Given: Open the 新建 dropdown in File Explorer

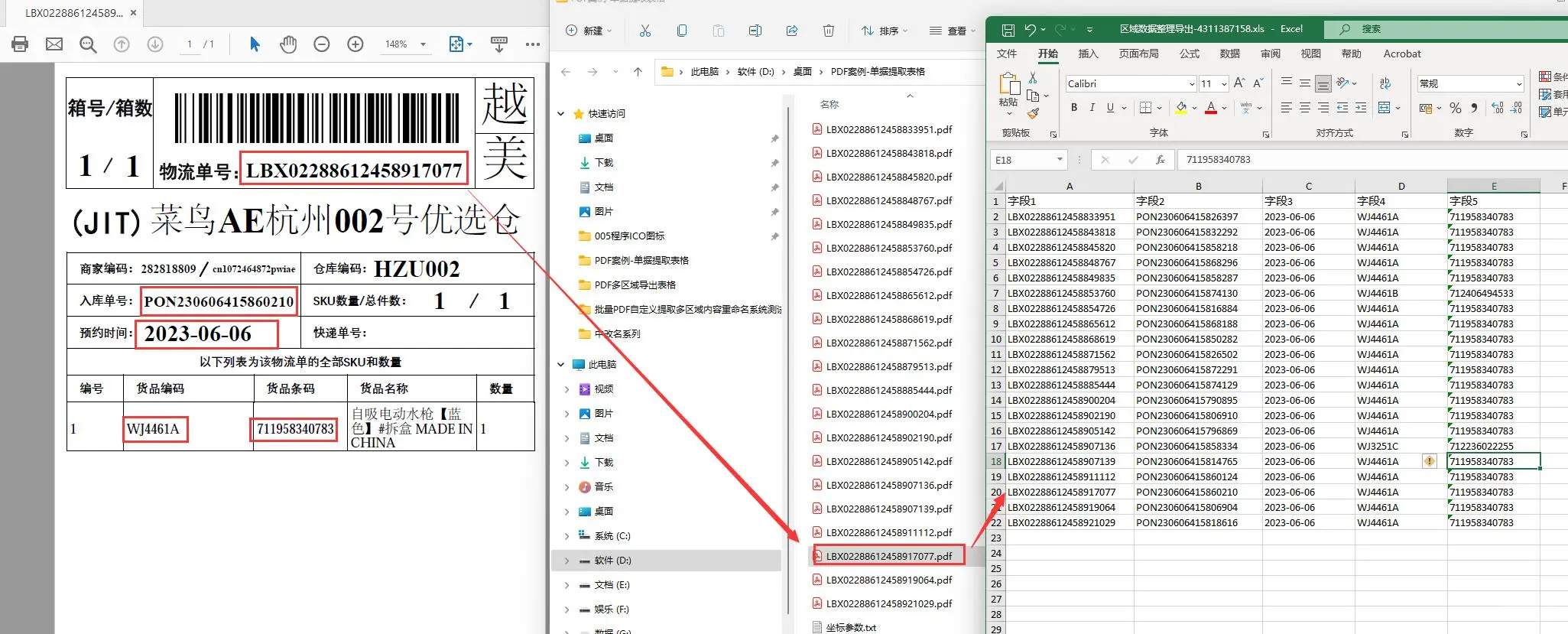Looking at the screenshot, I should coord(589,31).
